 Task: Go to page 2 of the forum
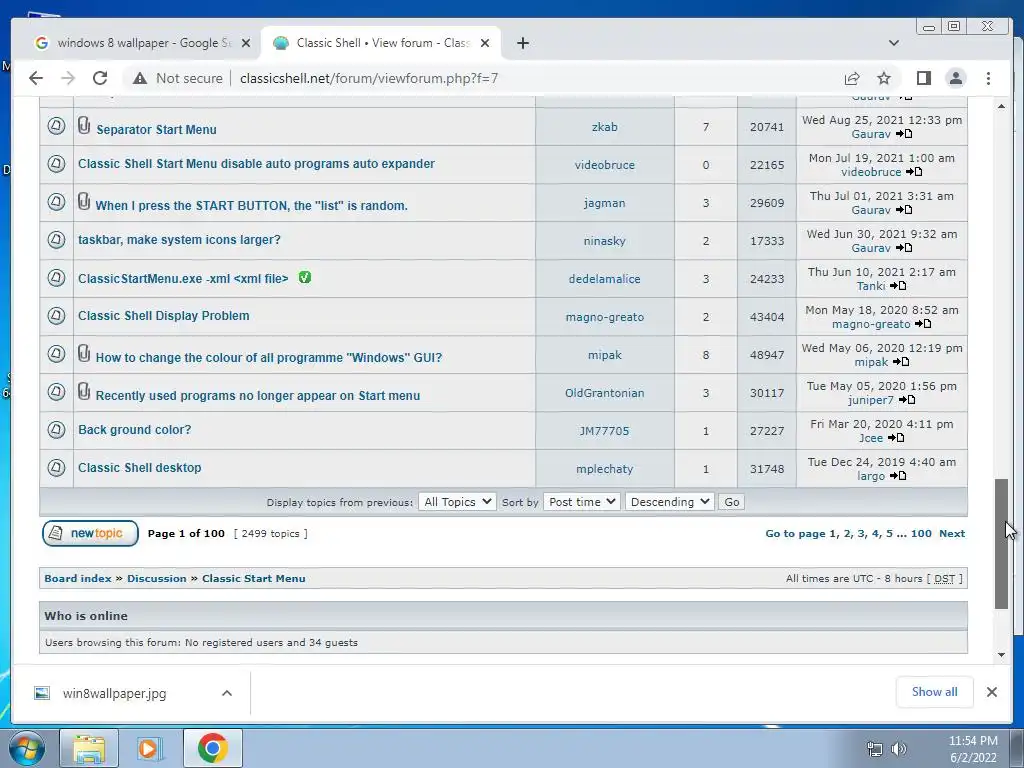click(848, 534)
